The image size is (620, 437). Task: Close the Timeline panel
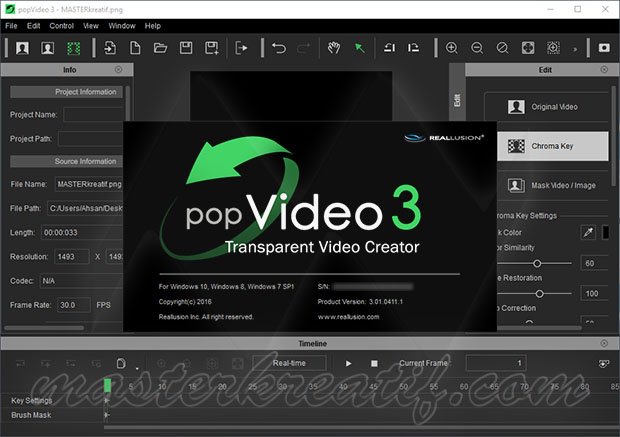(x=604, y=343)
